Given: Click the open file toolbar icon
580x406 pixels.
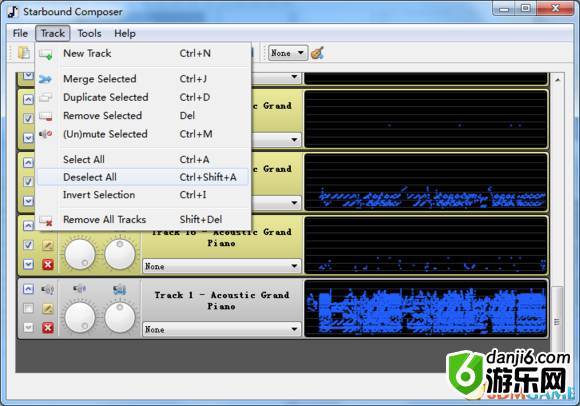Looking at the screenshot, I should [x=24, y=53].
